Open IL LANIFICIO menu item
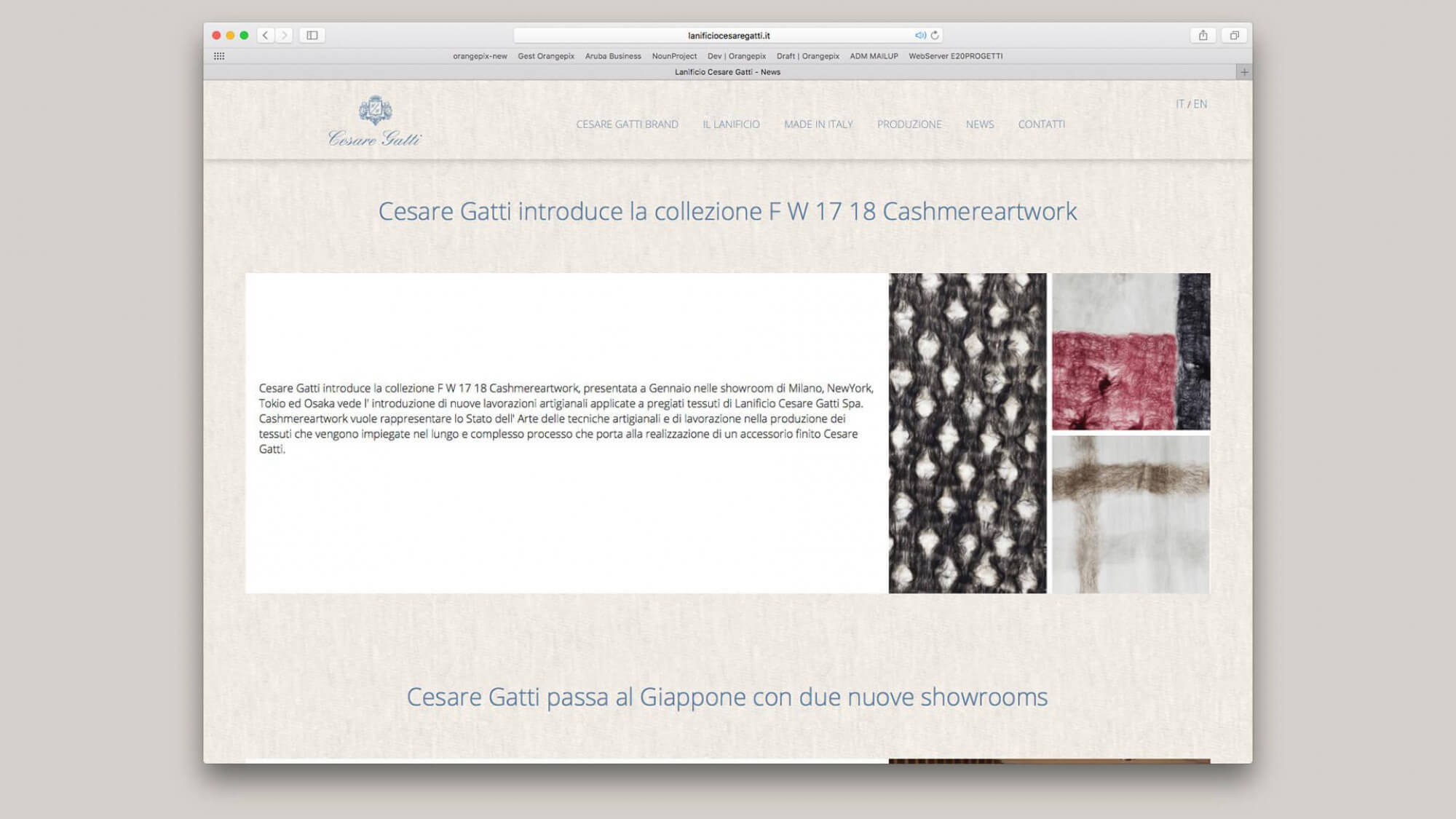 pos(731,124)
